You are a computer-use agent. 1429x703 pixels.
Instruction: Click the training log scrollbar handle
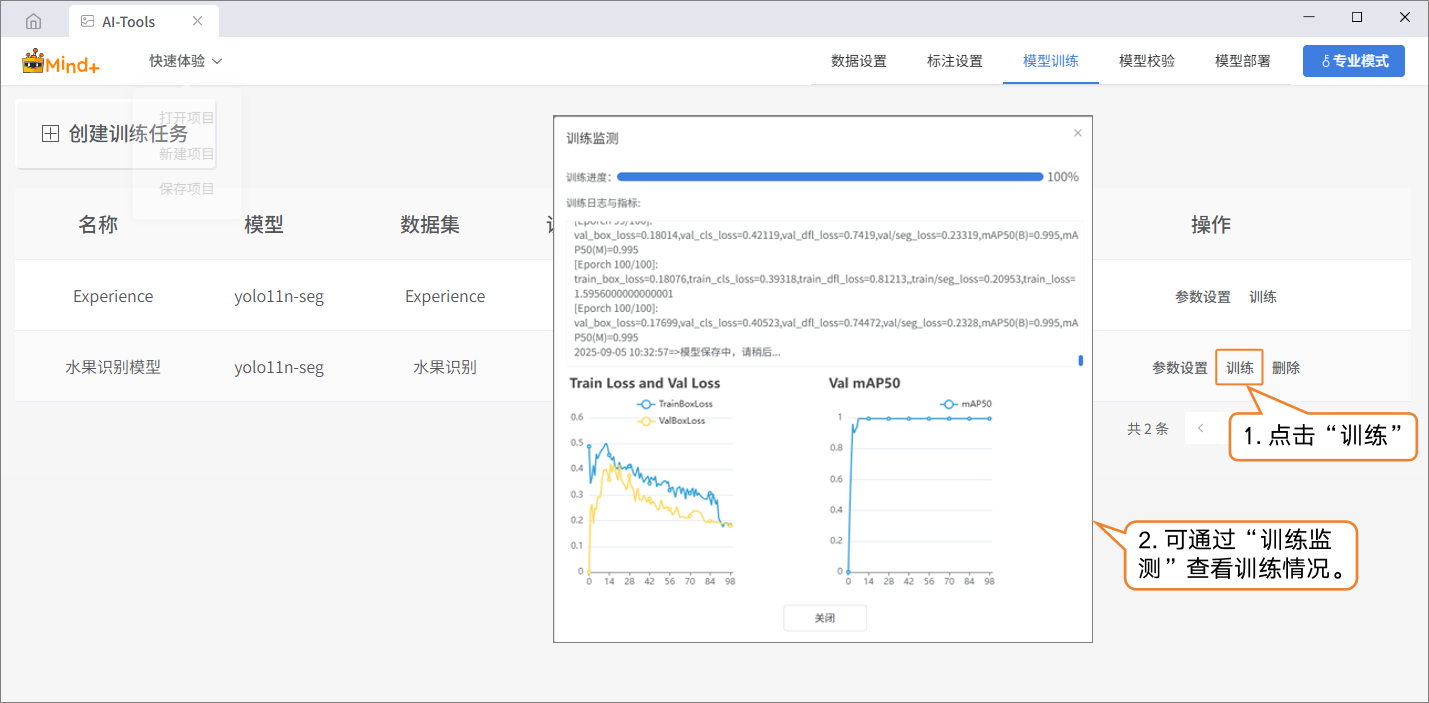tap(1080, 360)
